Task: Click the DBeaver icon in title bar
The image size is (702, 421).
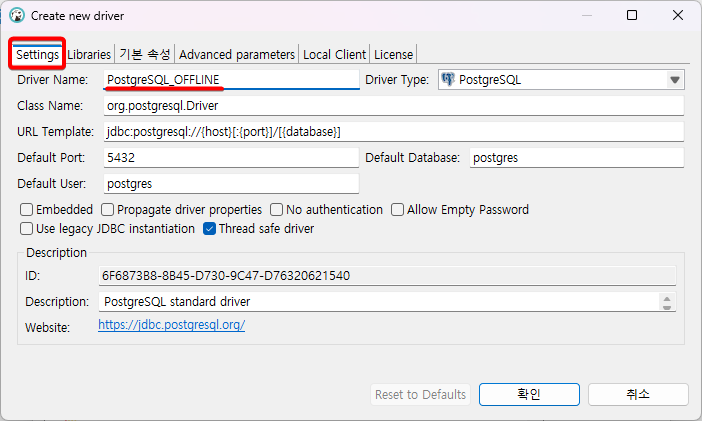Action: [x=17, y=16]
